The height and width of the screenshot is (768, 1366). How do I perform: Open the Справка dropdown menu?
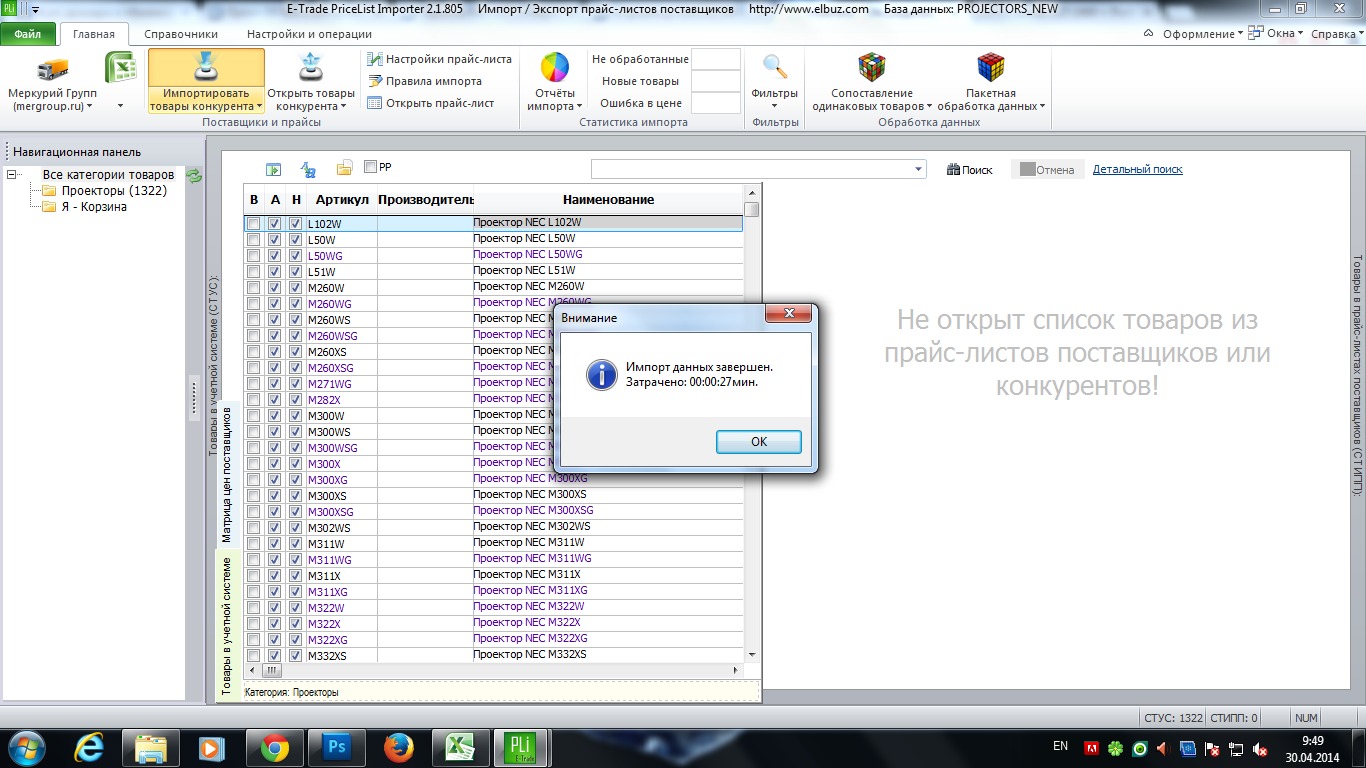tap(1336, 34)
